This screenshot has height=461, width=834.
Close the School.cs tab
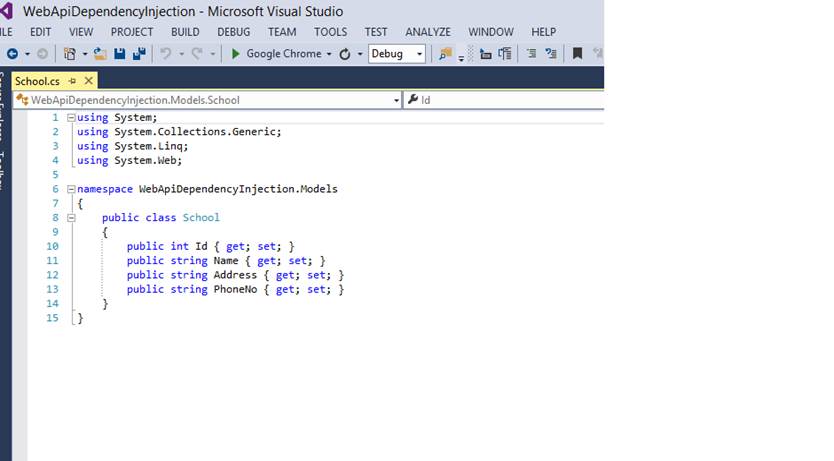point(89,81)
